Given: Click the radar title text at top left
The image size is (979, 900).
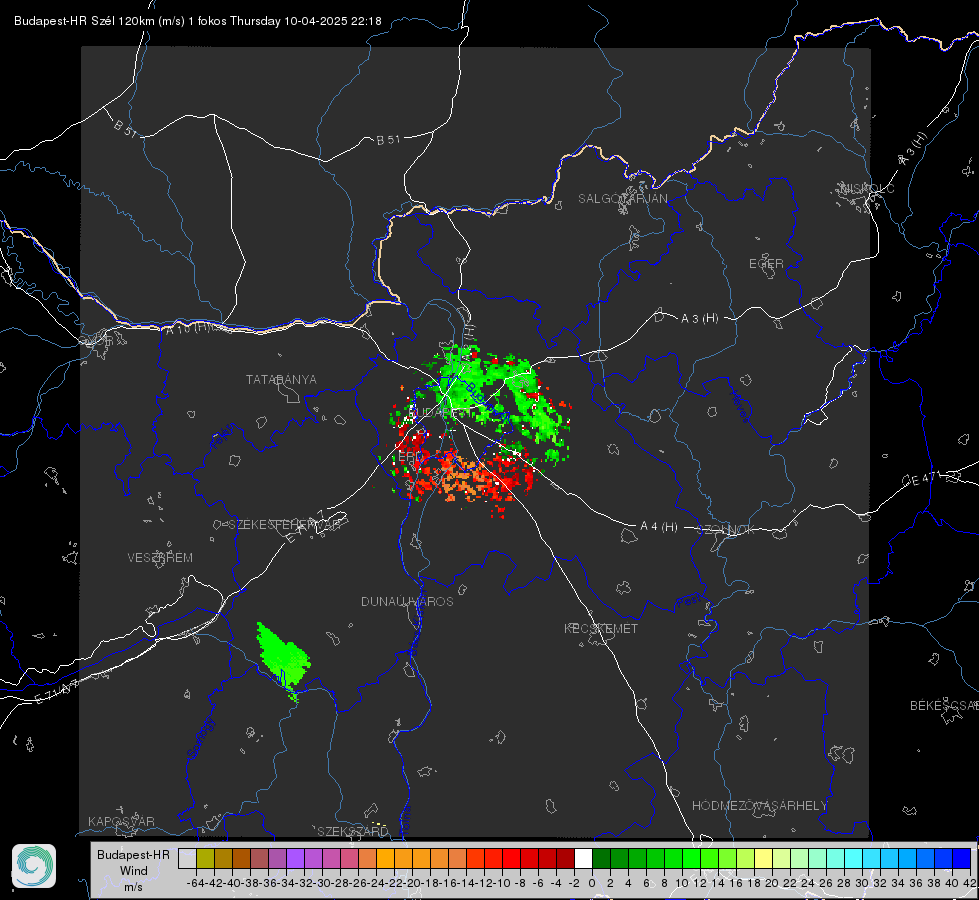Looking at the screenshot, I should pos(197,21).
